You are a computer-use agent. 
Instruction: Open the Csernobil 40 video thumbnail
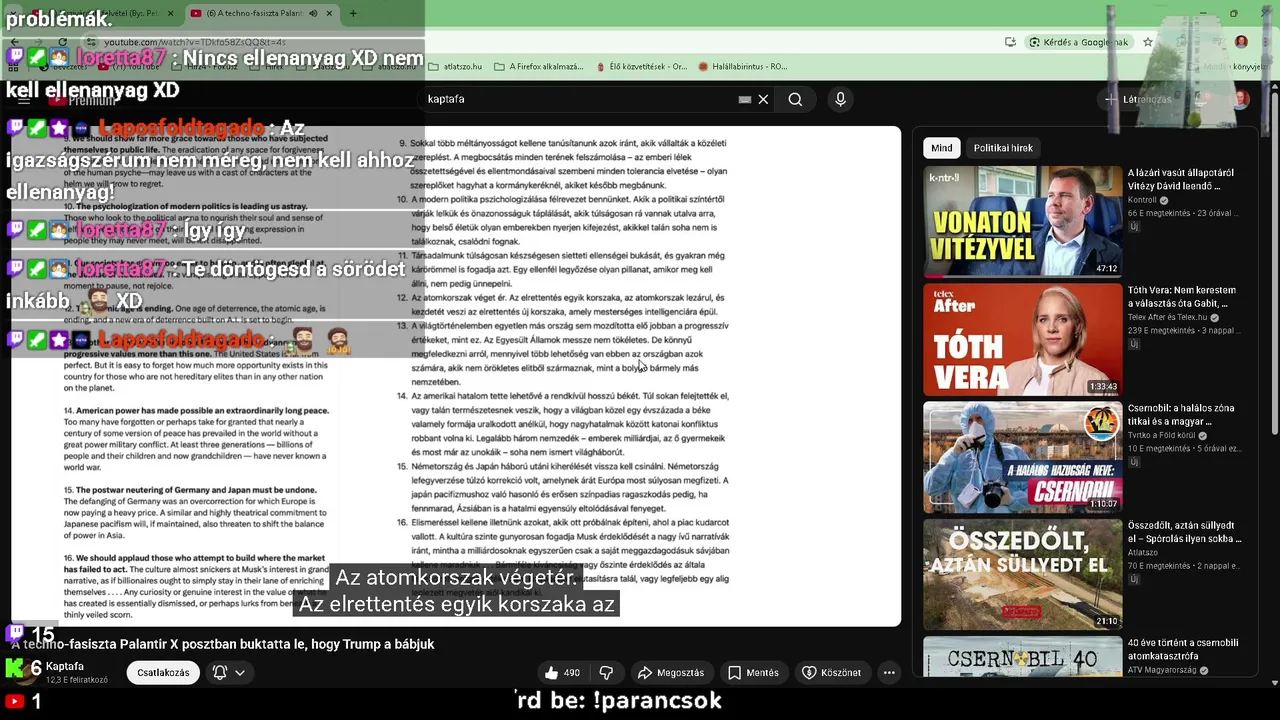pos(1023,656)
